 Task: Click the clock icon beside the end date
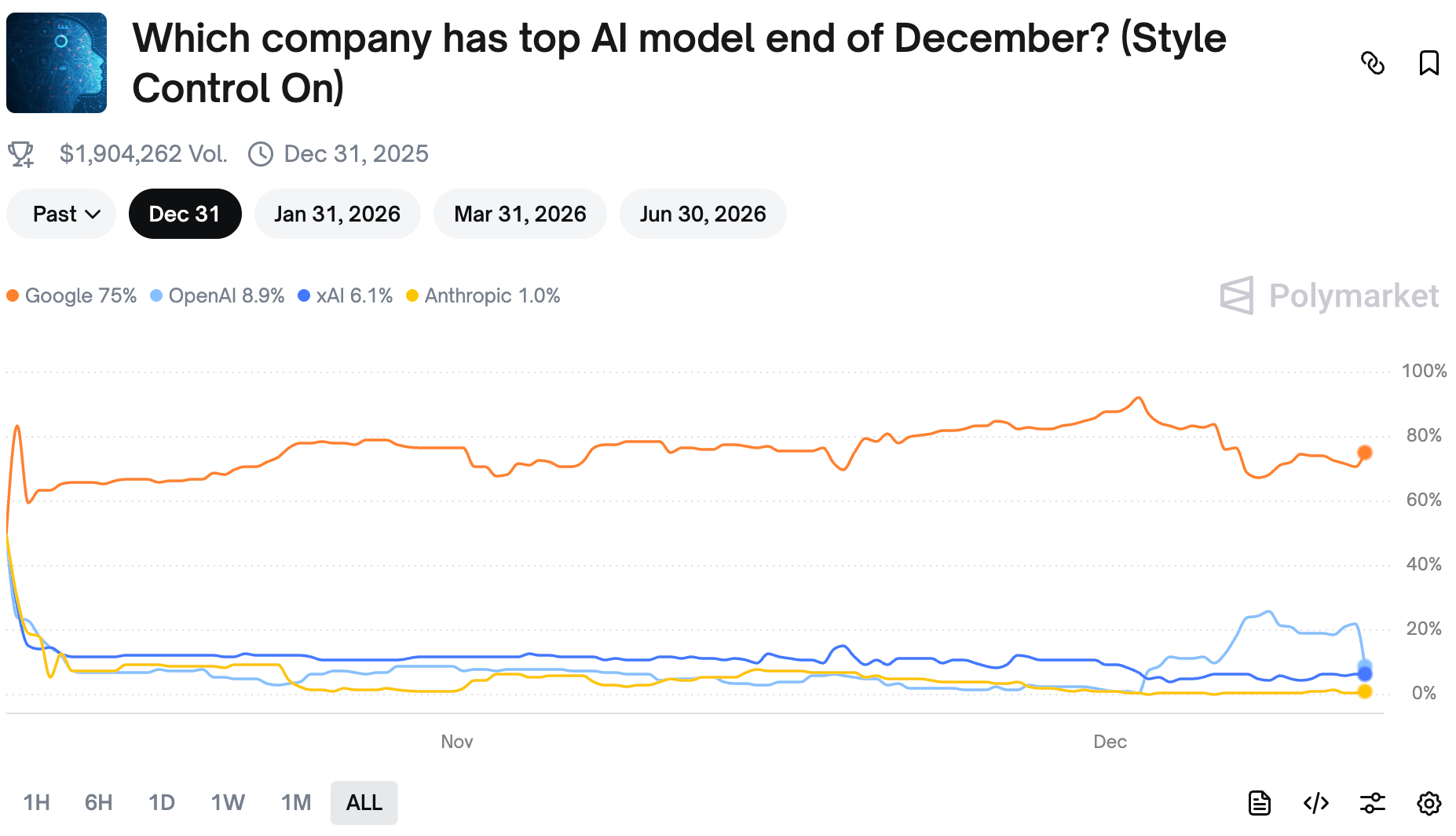pyautogui.click(x=261, y=154)
